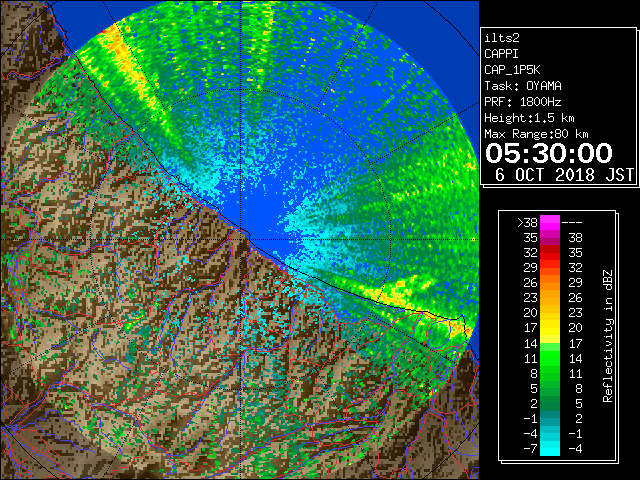640x480 pixels.
Task: Select the 'Task: OYAMA' line
Action: 523,86
